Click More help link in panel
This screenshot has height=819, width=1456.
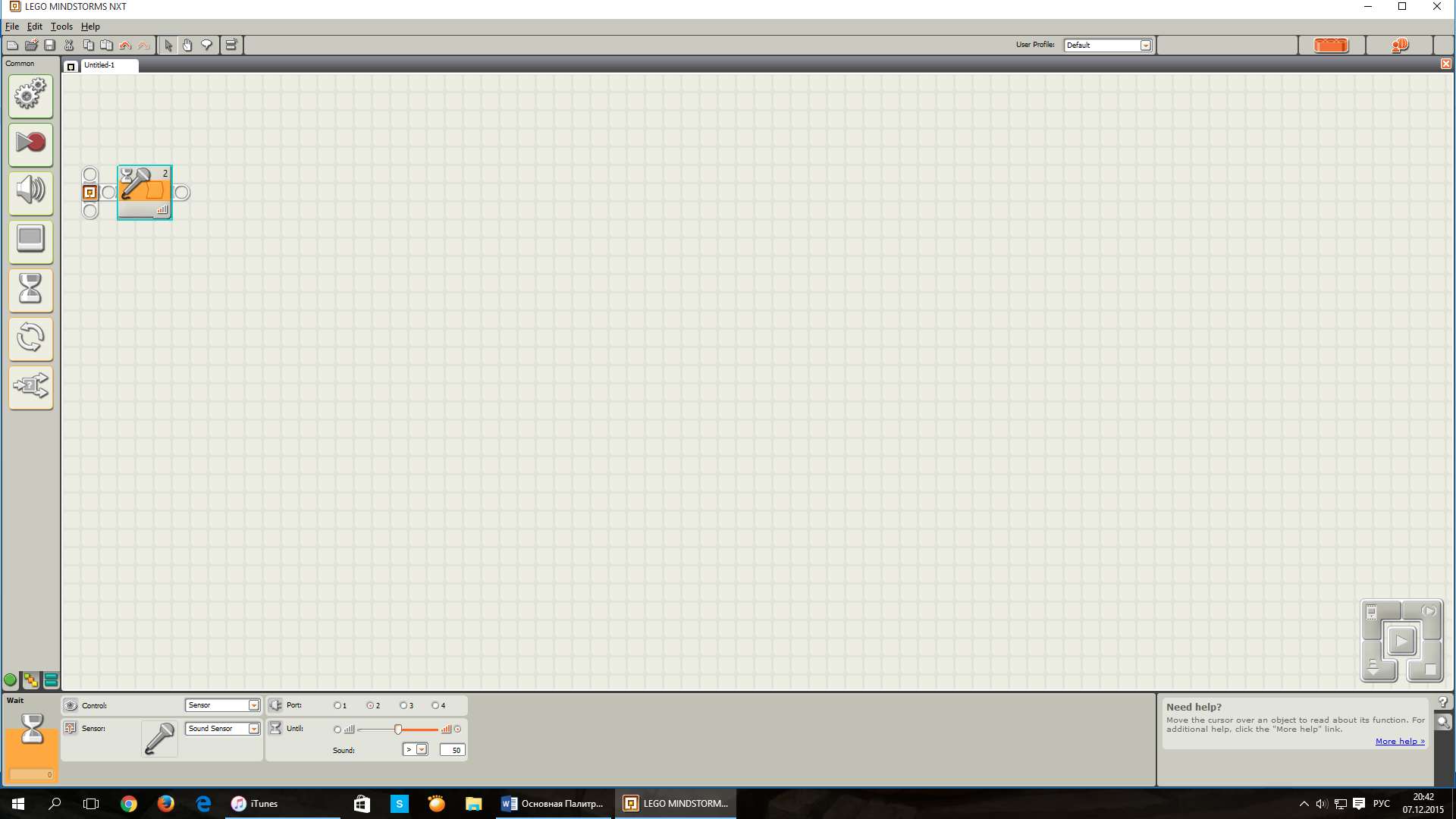pos(1400,741)
